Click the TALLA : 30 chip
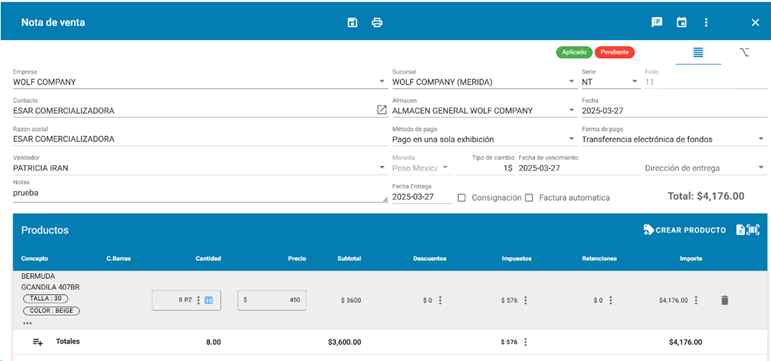771x361 pixels. click(45, 299)
